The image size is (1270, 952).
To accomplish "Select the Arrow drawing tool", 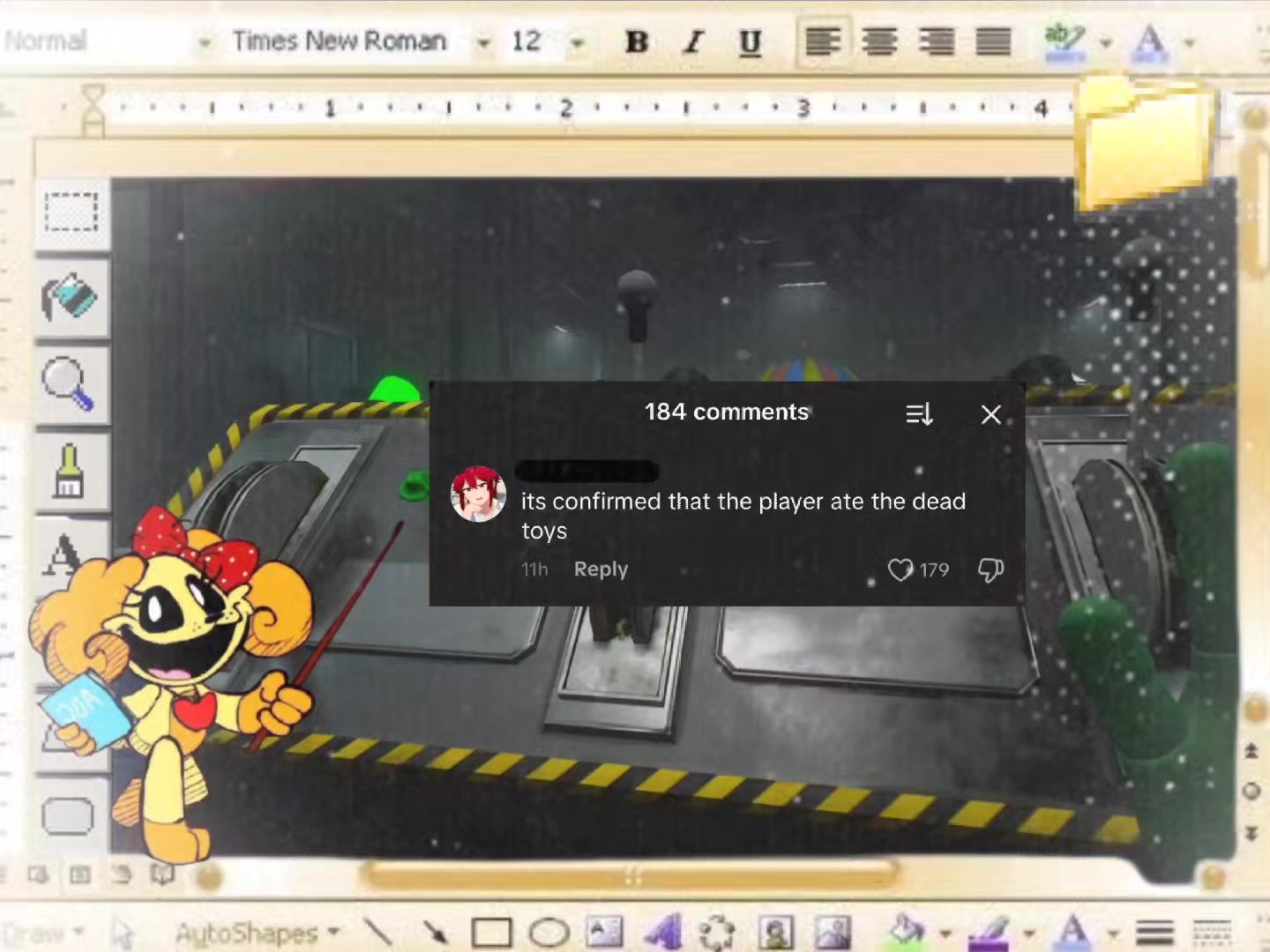I will click(x=435, y=931).
